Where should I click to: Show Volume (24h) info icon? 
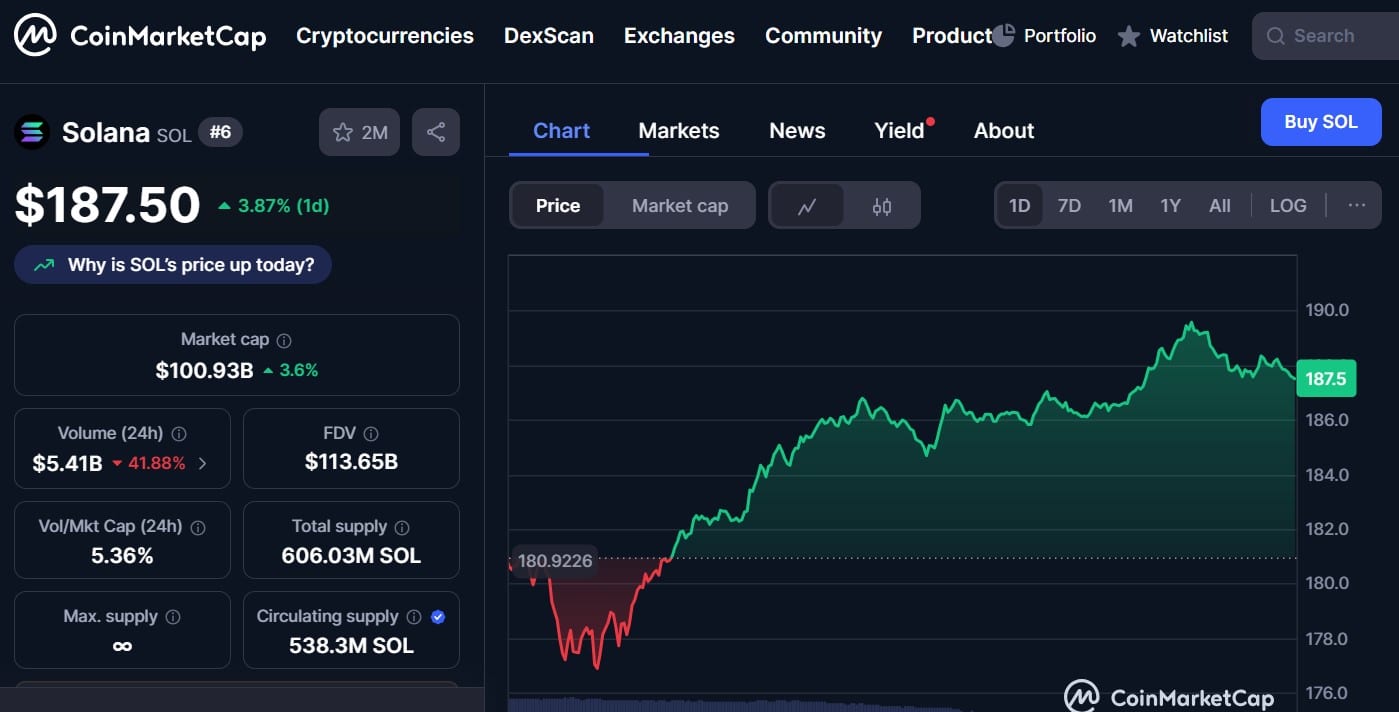tap(179, 434)
